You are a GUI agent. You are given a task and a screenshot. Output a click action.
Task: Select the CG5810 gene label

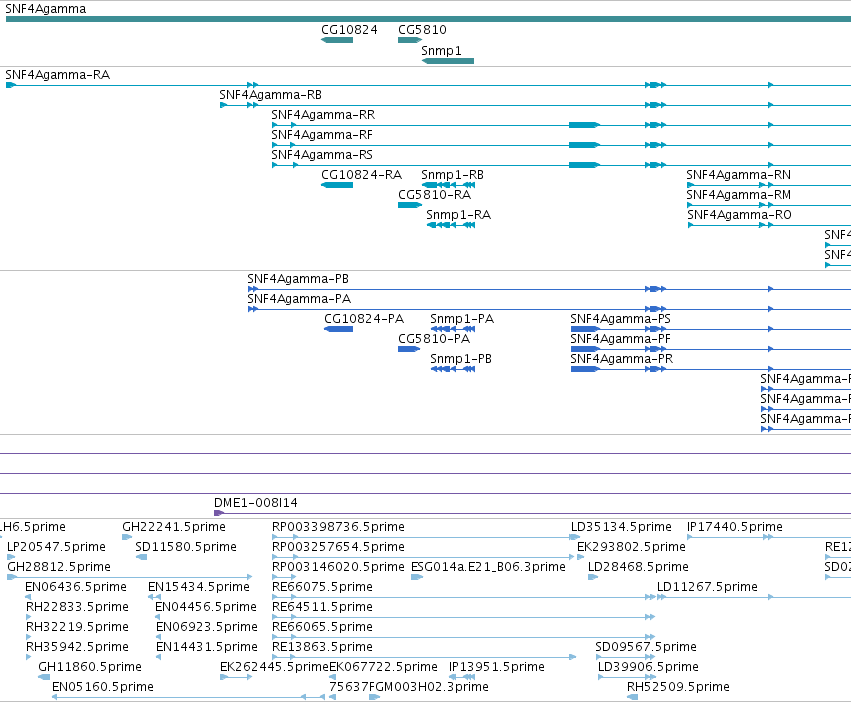(x=422, y=29)
